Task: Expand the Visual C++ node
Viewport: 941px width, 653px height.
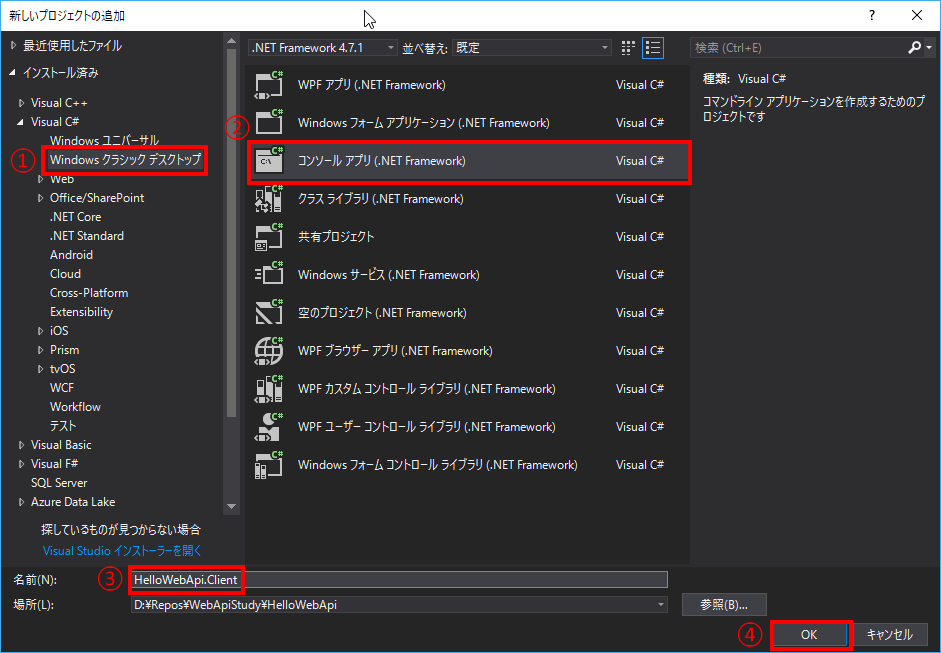Action: (22, 103)
